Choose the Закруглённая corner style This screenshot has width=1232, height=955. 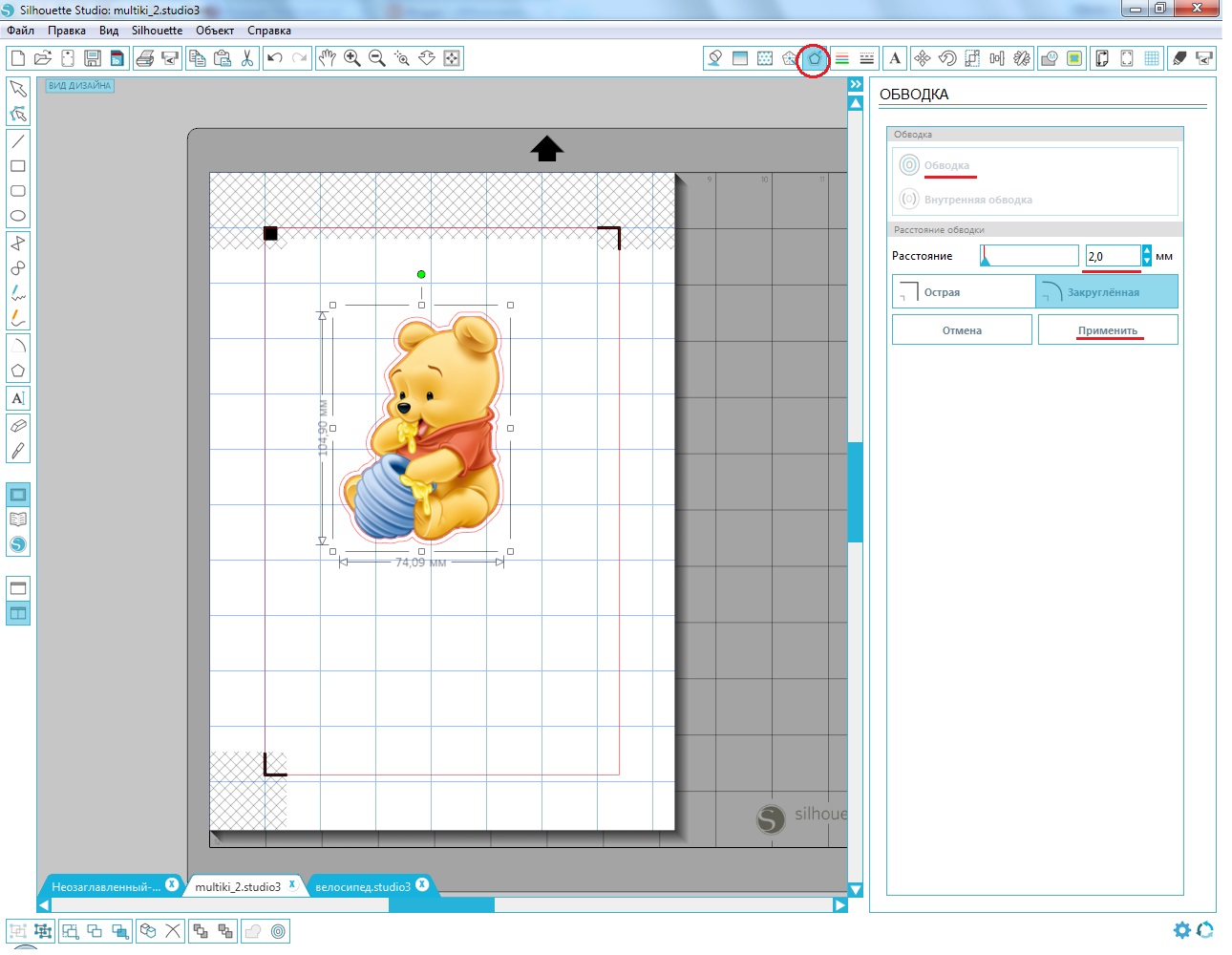tap(1107, 291)
